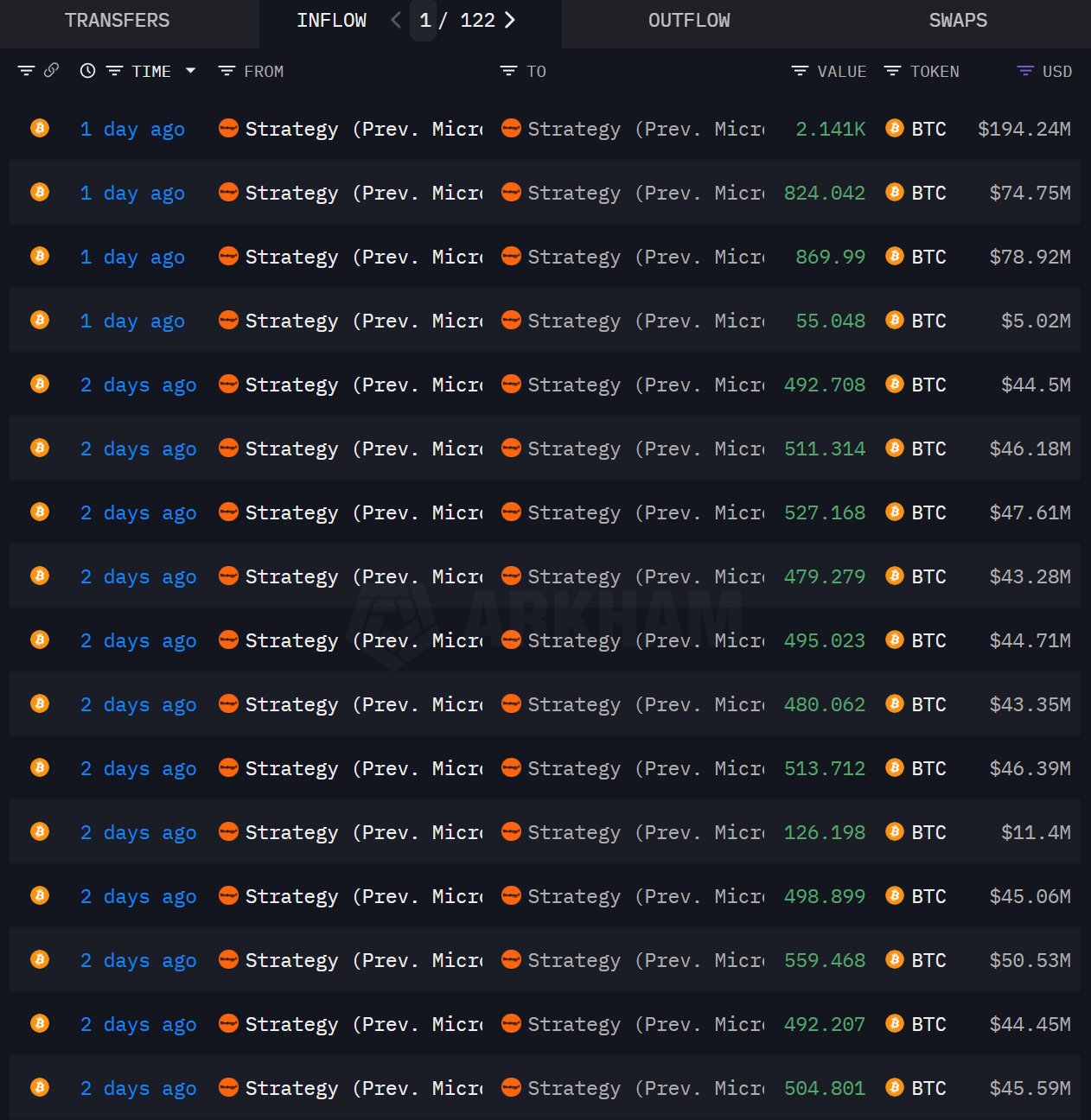Switch to the OUTFLOW tab
1091x1120 pixels.
click(689, 20)
